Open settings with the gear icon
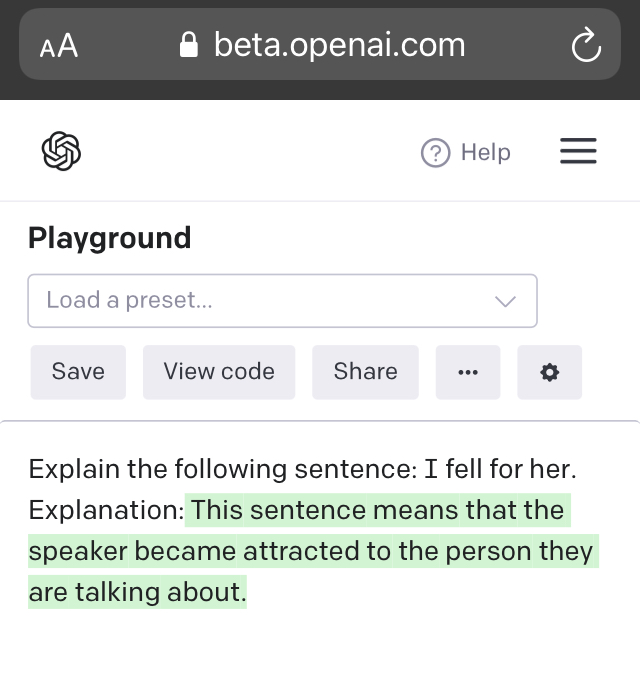Viewport: 640px width, 678px height. click(x=549, y=372)
